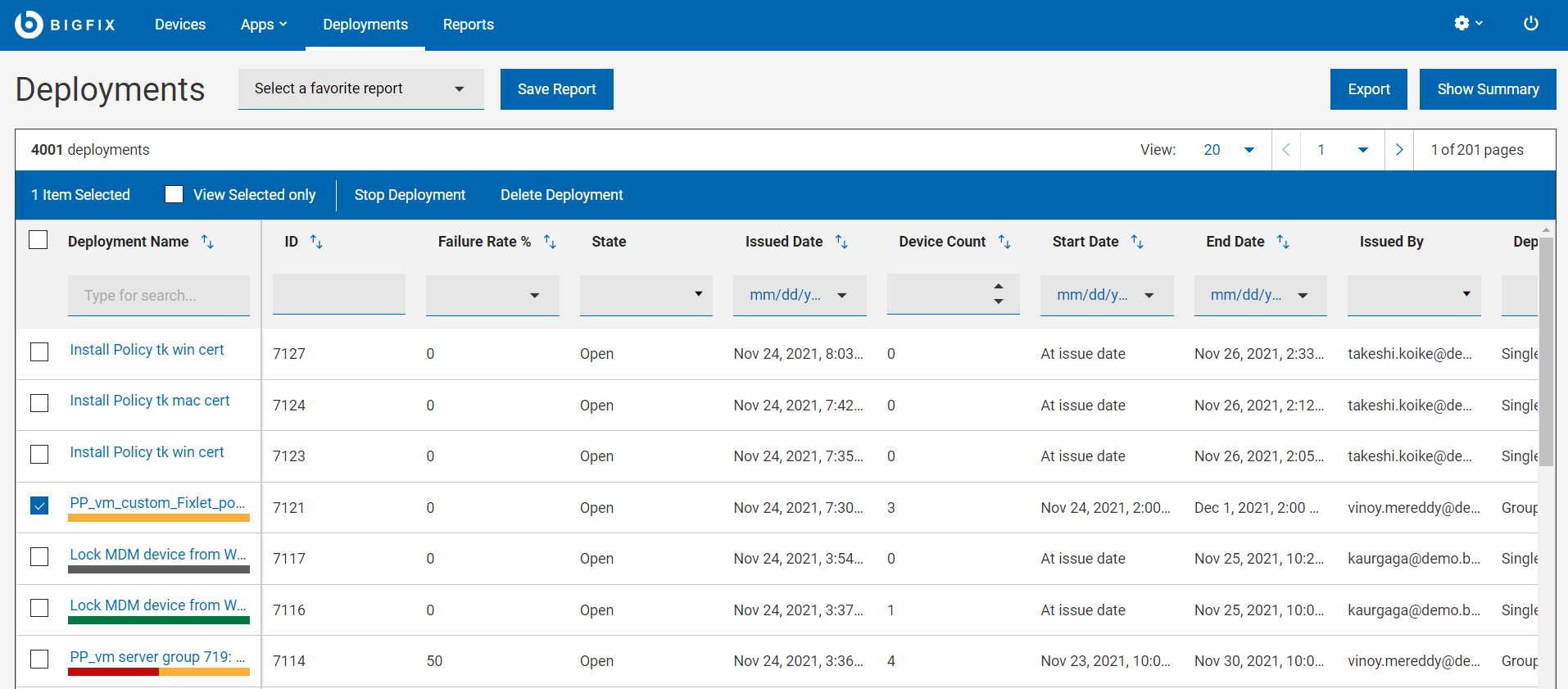Open Install Policy tk mac cert link
1568x689 pixels.
[x=150, y=401]
